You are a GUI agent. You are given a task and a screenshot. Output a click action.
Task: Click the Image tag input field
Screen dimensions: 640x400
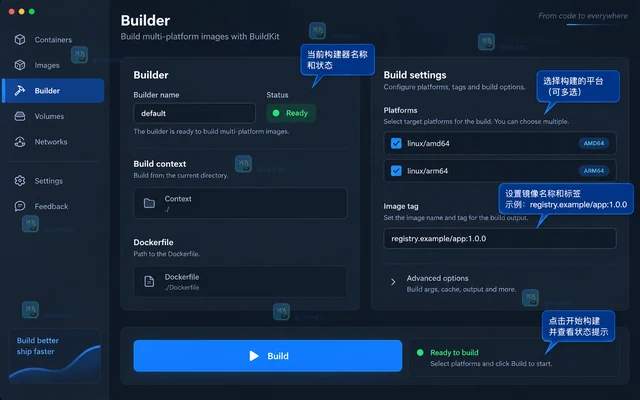(x=500, y=238)
